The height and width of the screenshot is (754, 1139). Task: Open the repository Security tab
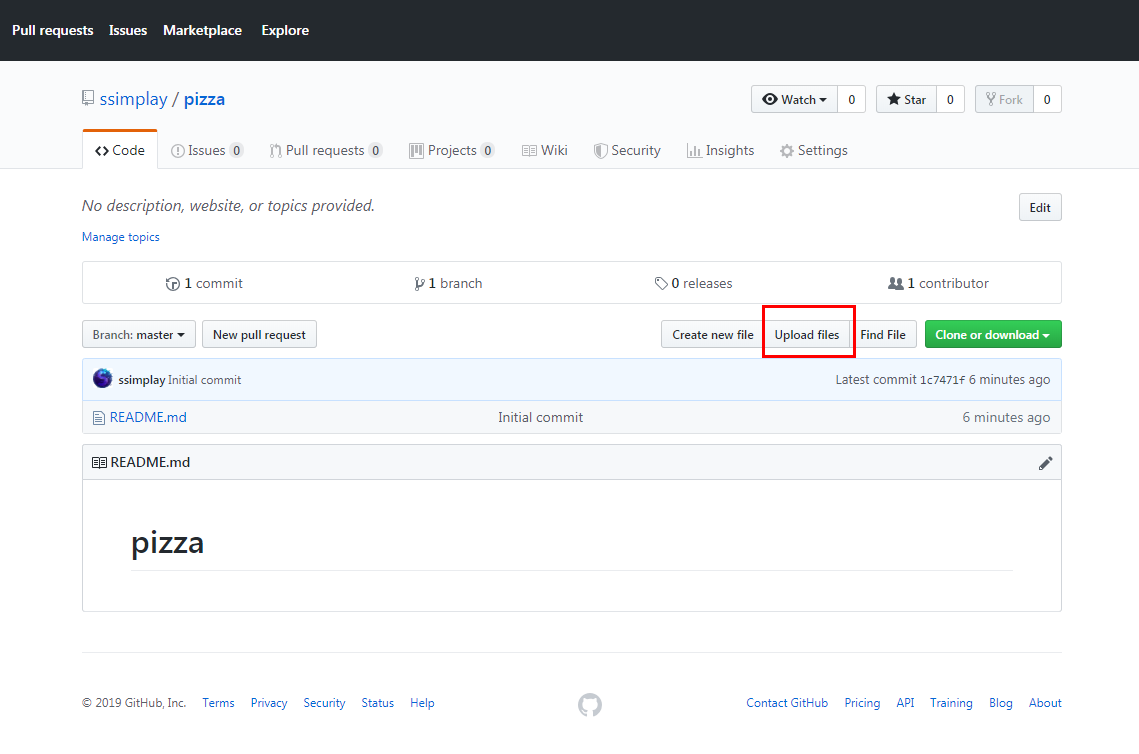pyautogui.click(x=627, y=150)
